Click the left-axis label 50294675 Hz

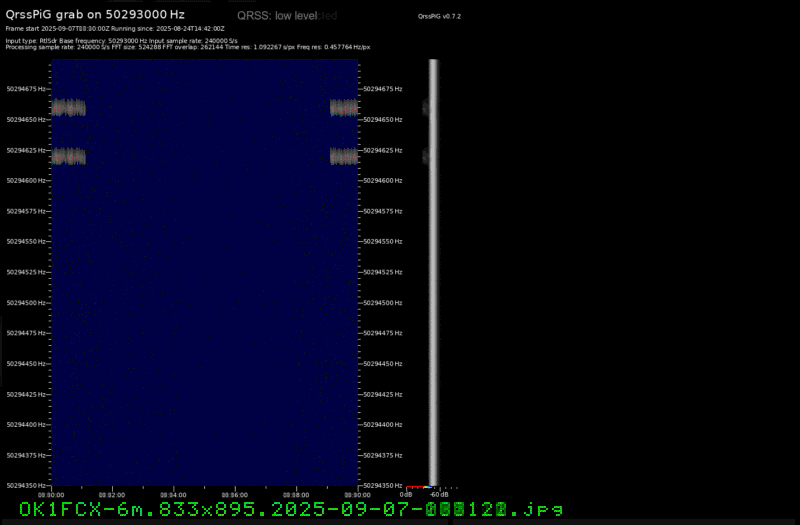26,89
